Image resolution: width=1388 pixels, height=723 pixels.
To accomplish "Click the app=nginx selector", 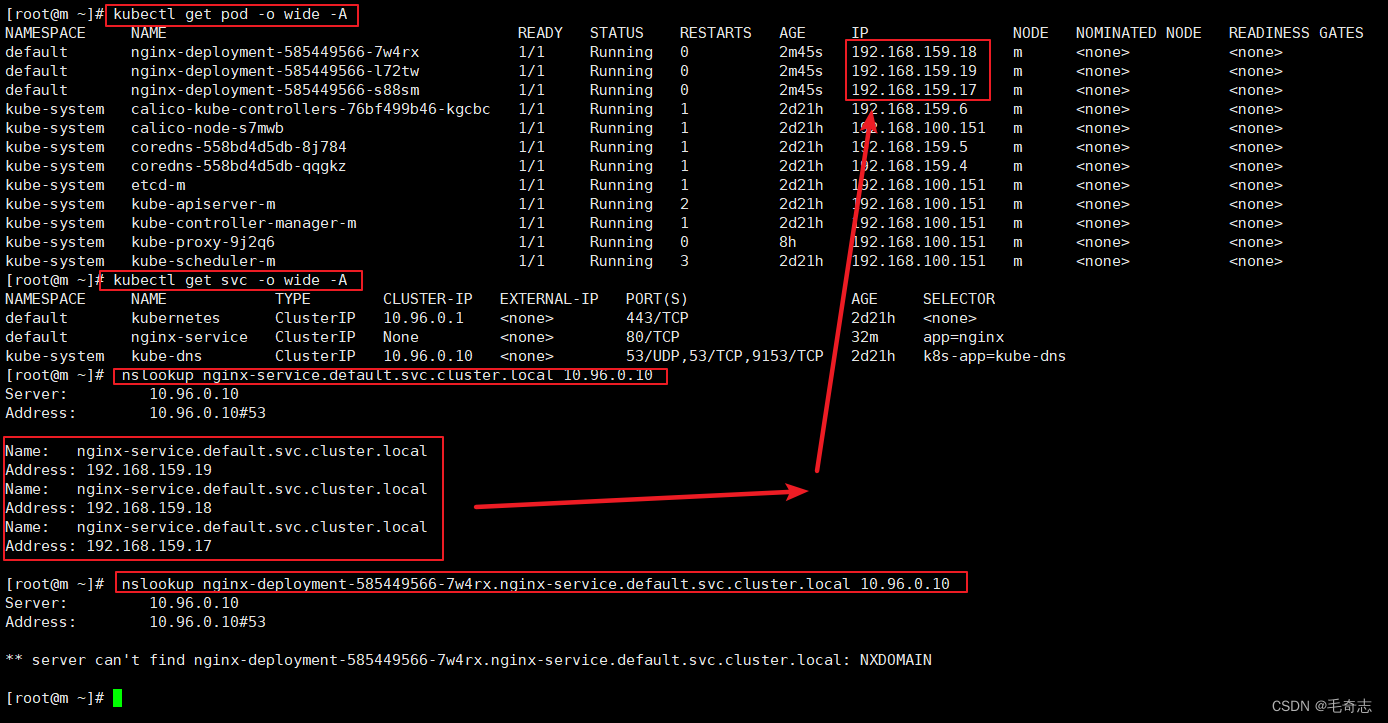I will tap(963, 337).
